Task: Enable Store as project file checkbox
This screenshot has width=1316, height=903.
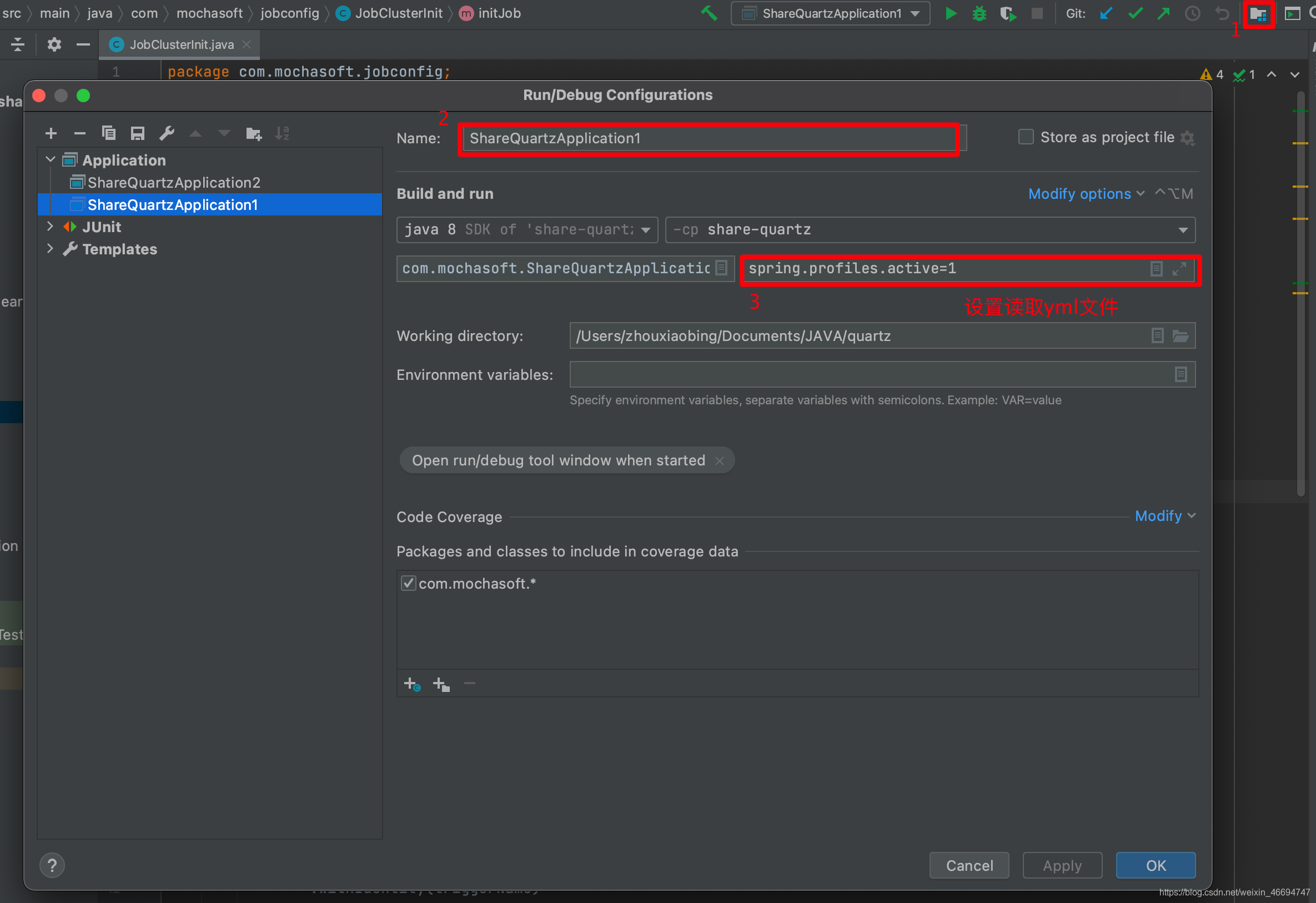Action: pyautogui.click(x=1026, y=137)
